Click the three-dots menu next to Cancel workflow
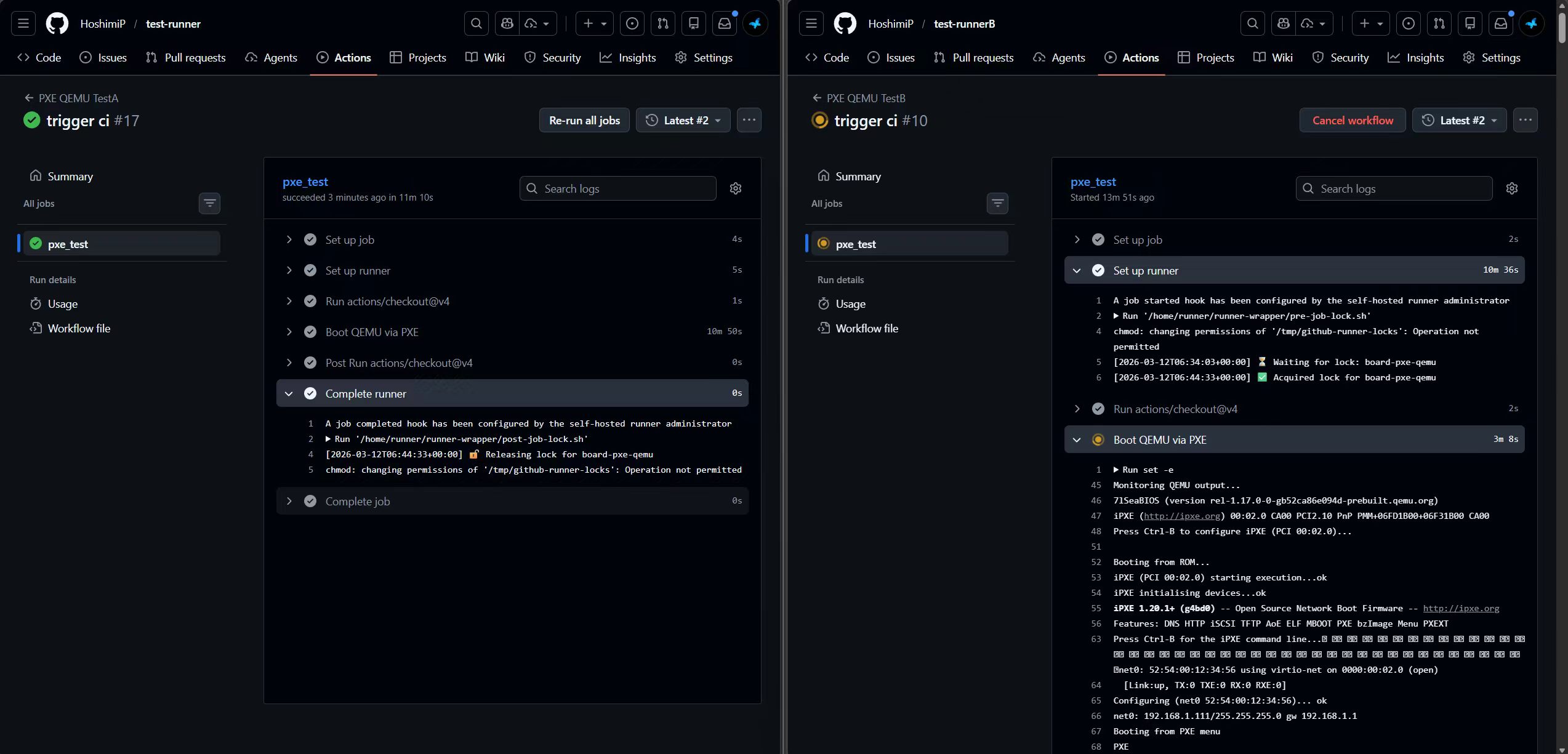The width and height of the screenshot is (1568, 754). tap(1524, 120)
